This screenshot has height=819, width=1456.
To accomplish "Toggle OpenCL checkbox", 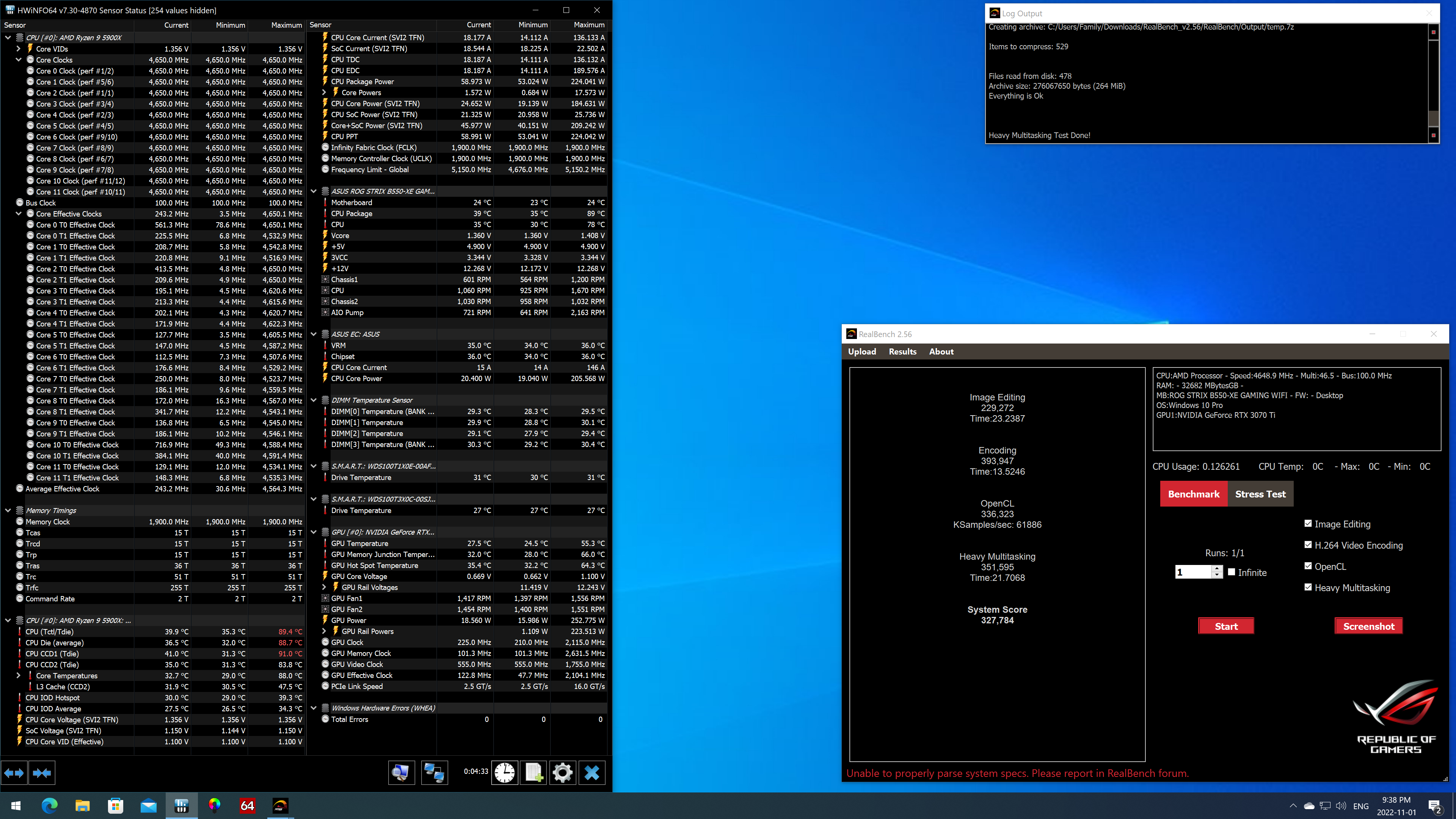I will [x=1308, y=566].
